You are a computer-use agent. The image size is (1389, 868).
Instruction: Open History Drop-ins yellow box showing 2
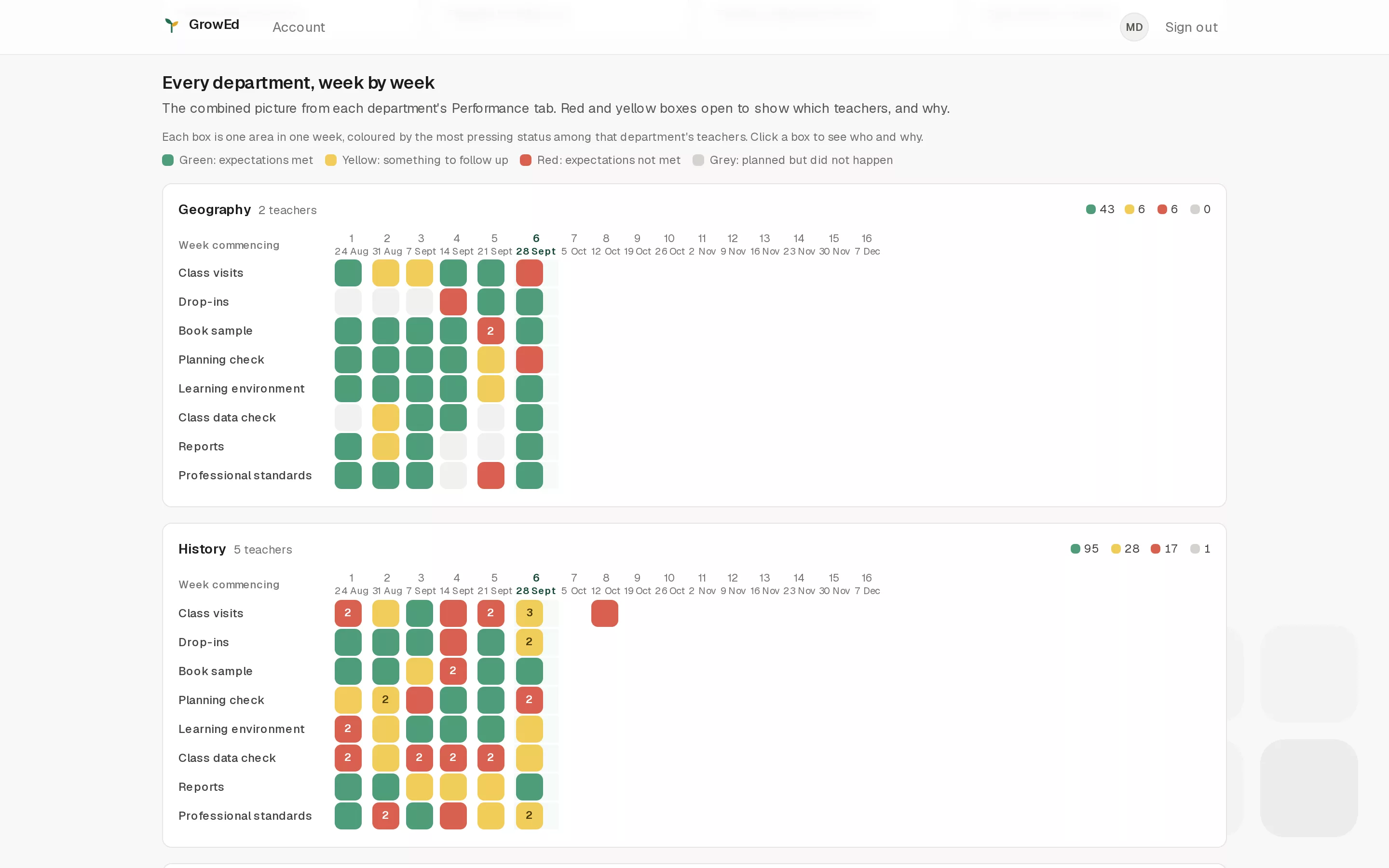click(x=529, y=642)
